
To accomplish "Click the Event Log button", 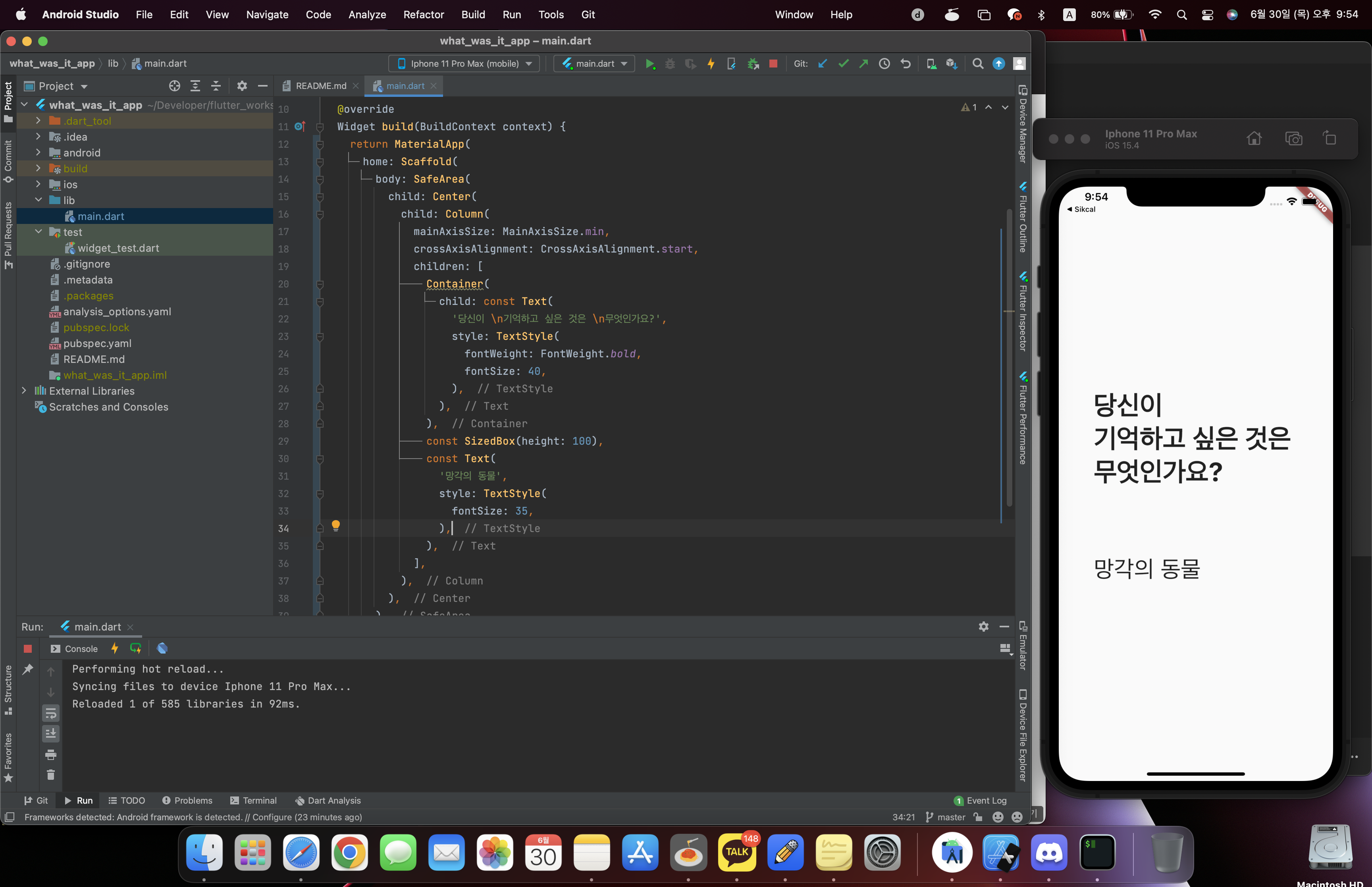I will point(980,800).
